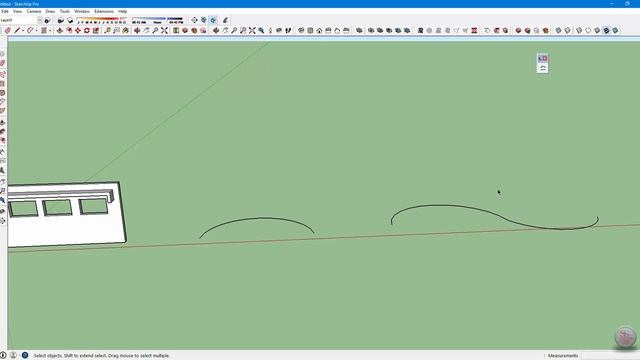Select the Outer Shell solid tool
The height and width of the screenshot is (360, 640).
pyautogui.click(x=359, y=31)
